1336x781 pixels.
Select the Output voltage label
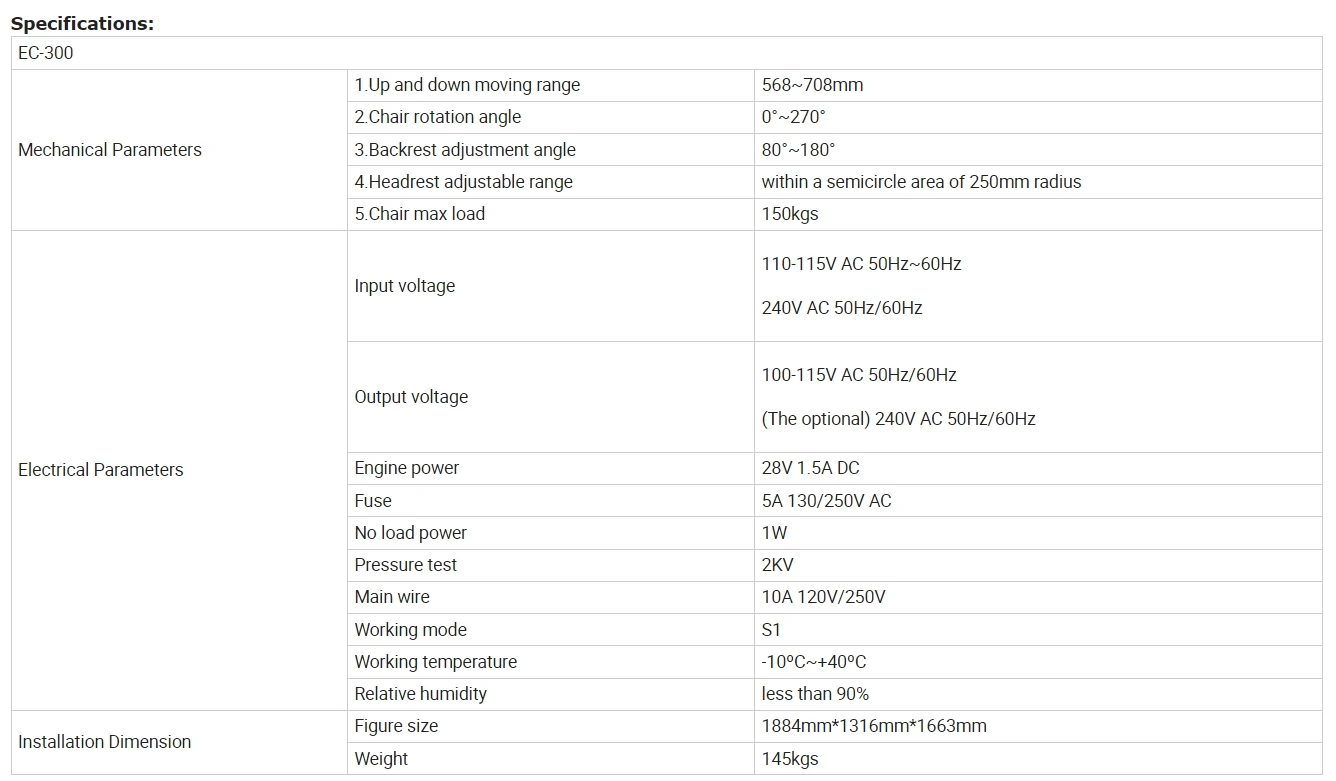[x=411, y=397]
